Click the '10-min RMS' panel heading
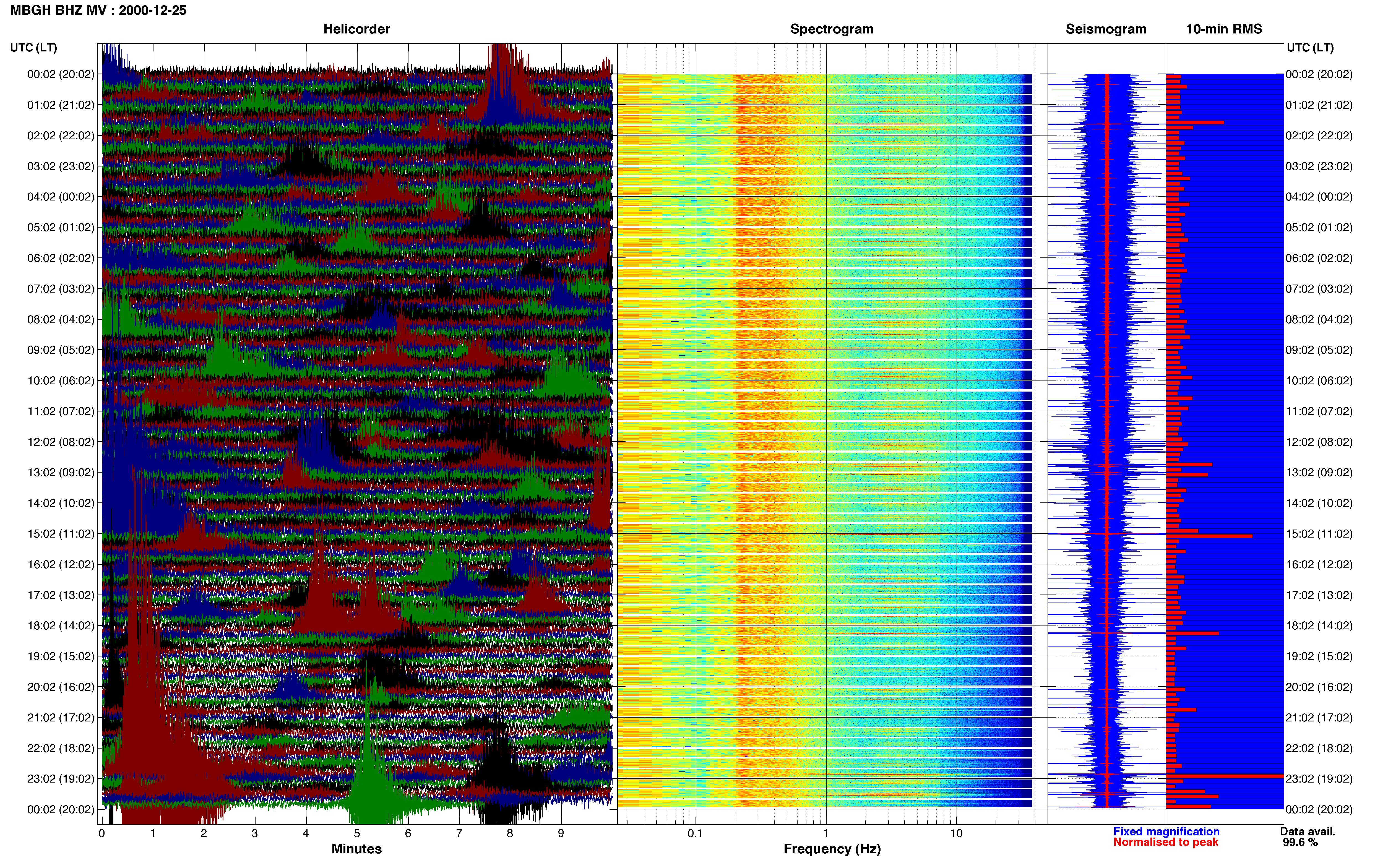This screenshot has height=868, width=1388. pyautogui.click(x=1224, y=29)
